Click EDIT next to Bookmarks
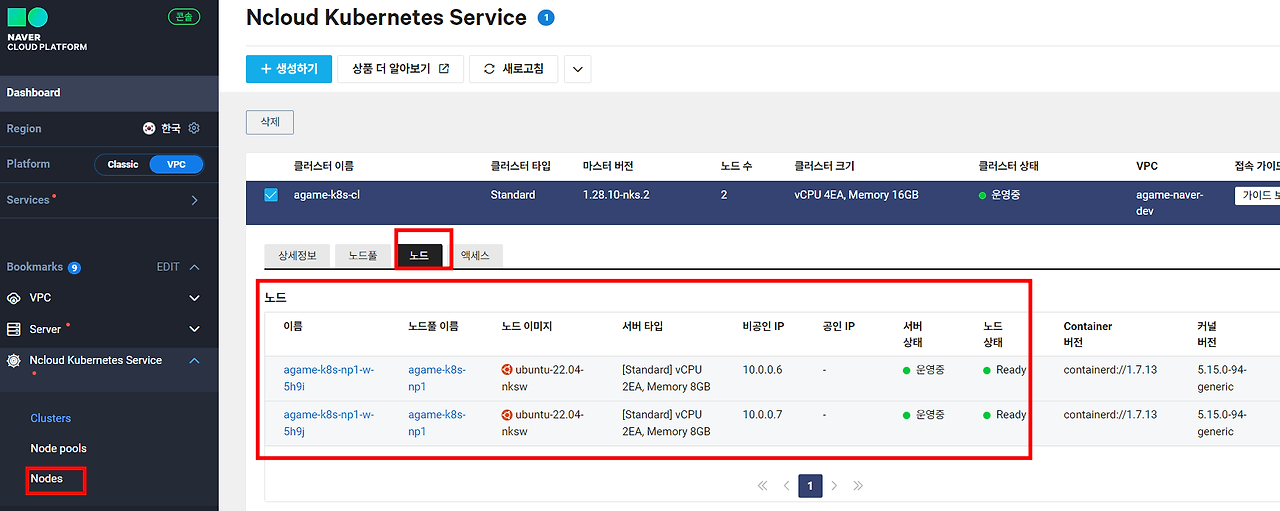The width and height of the screenshot is (1280, 511). (168, 268)
